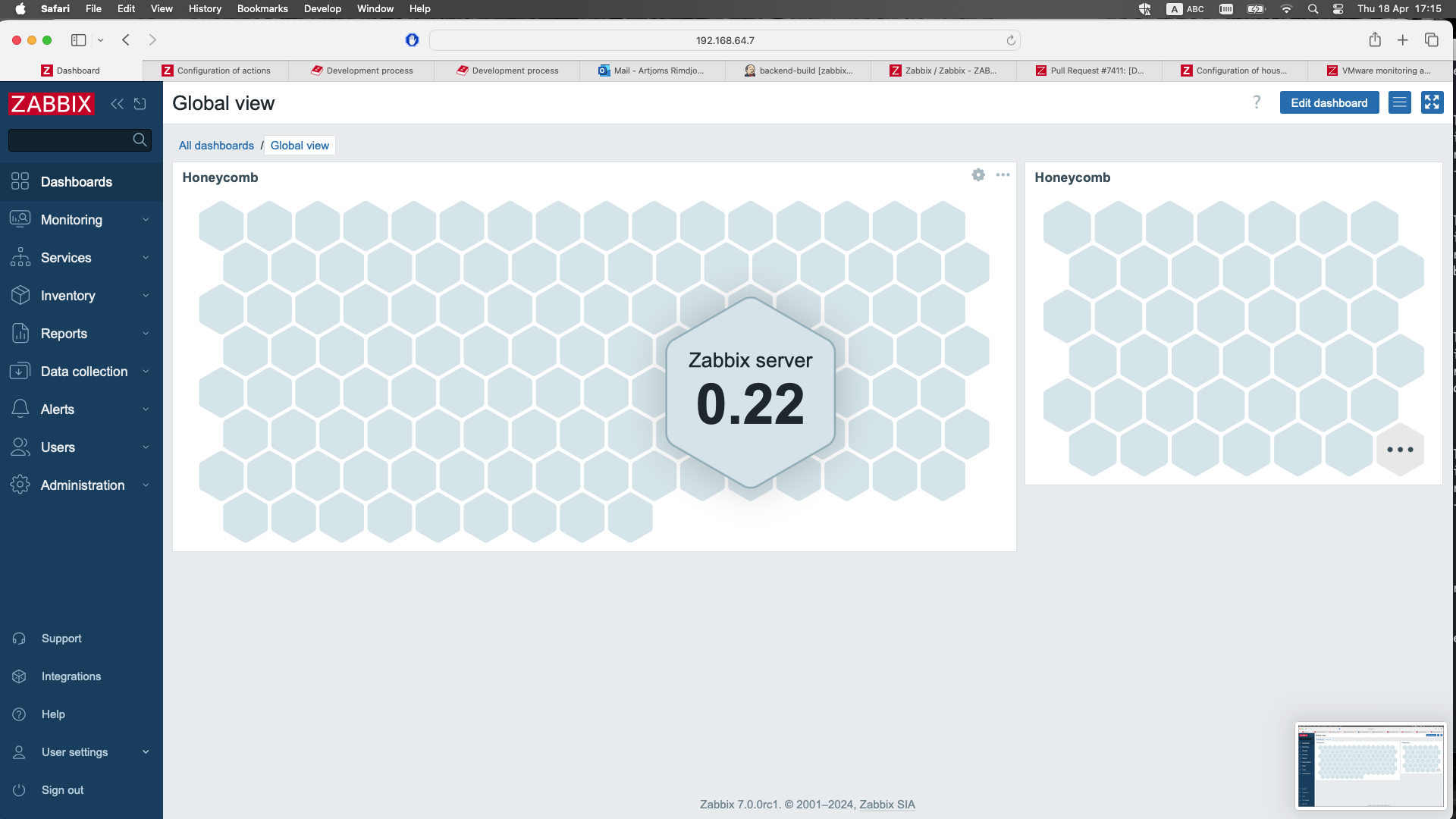The width and height of the screenshot is (1456, 819).
Task: Switch to Pull Request #7411 tab
Action: coord(1089,71)
